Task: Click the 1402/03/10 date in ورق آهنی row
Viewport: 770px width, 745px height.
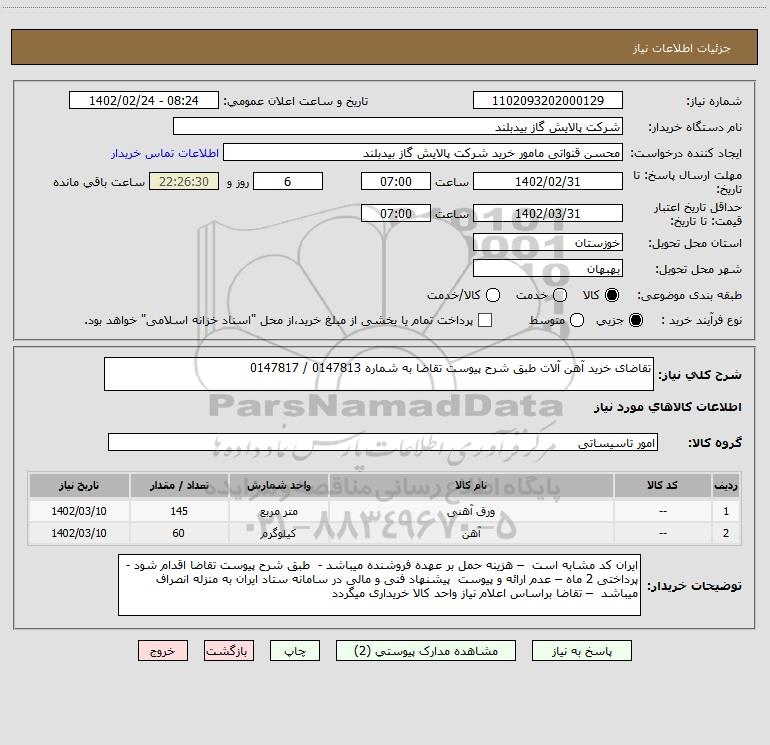Action: point(79,511)
